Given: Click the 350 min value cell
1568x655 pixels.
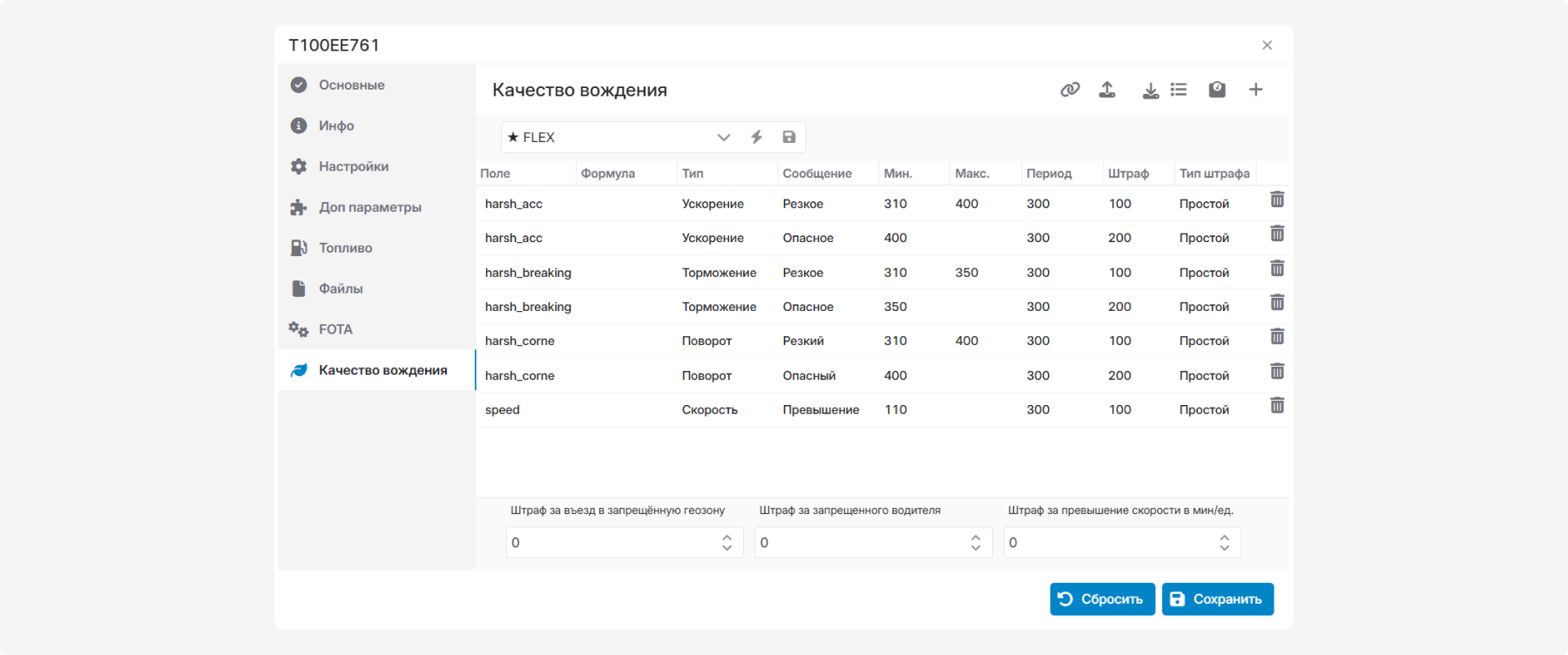Looking at the screenshot, I should (896, 307).
